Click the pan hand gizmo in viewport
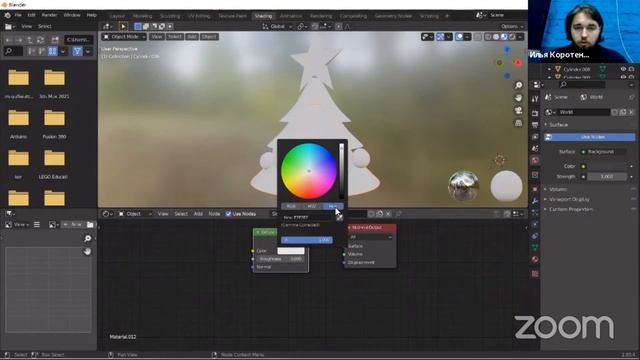 518,98
